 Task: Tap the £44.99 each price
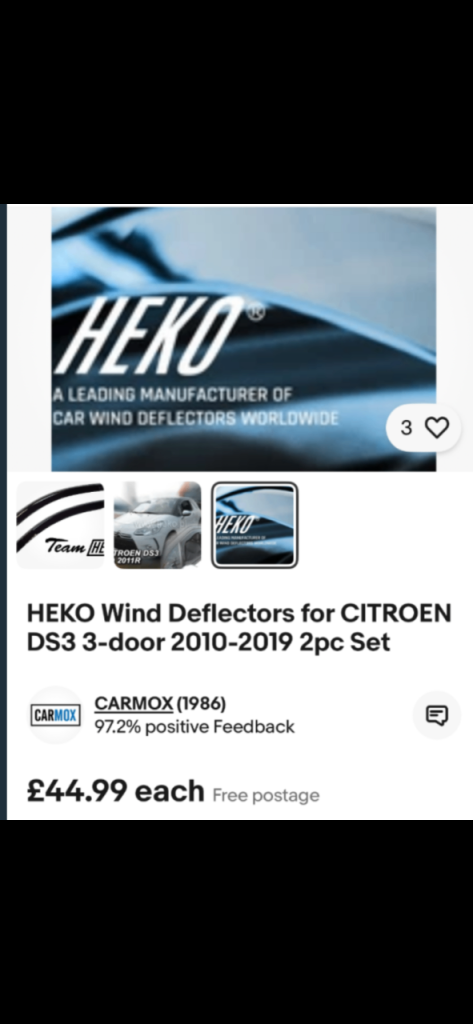coord(116,791)
